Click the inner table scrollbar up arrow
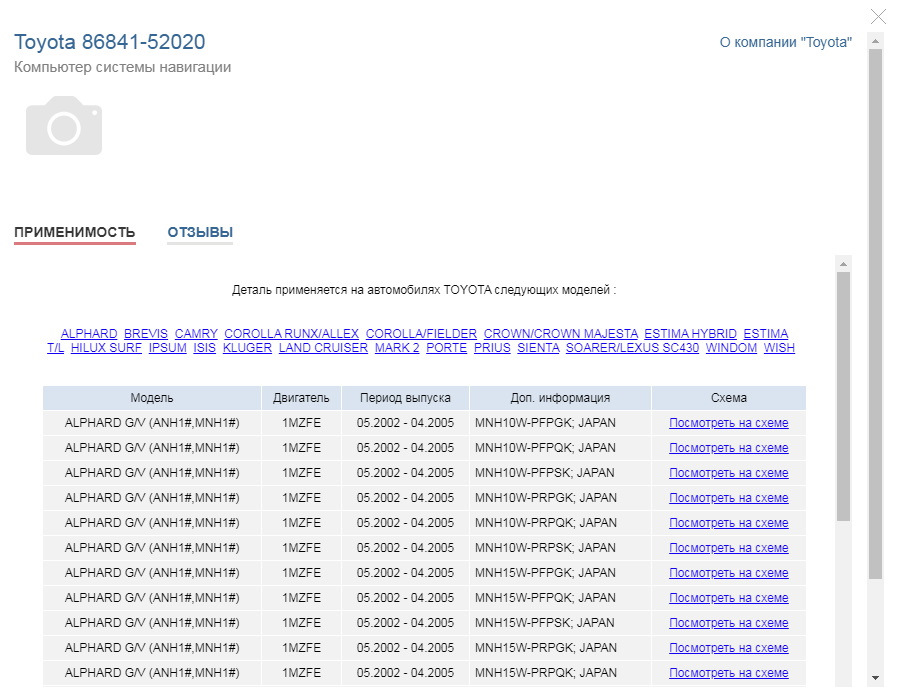The width and height of the screenshot is (897, 696). point(843,264)
